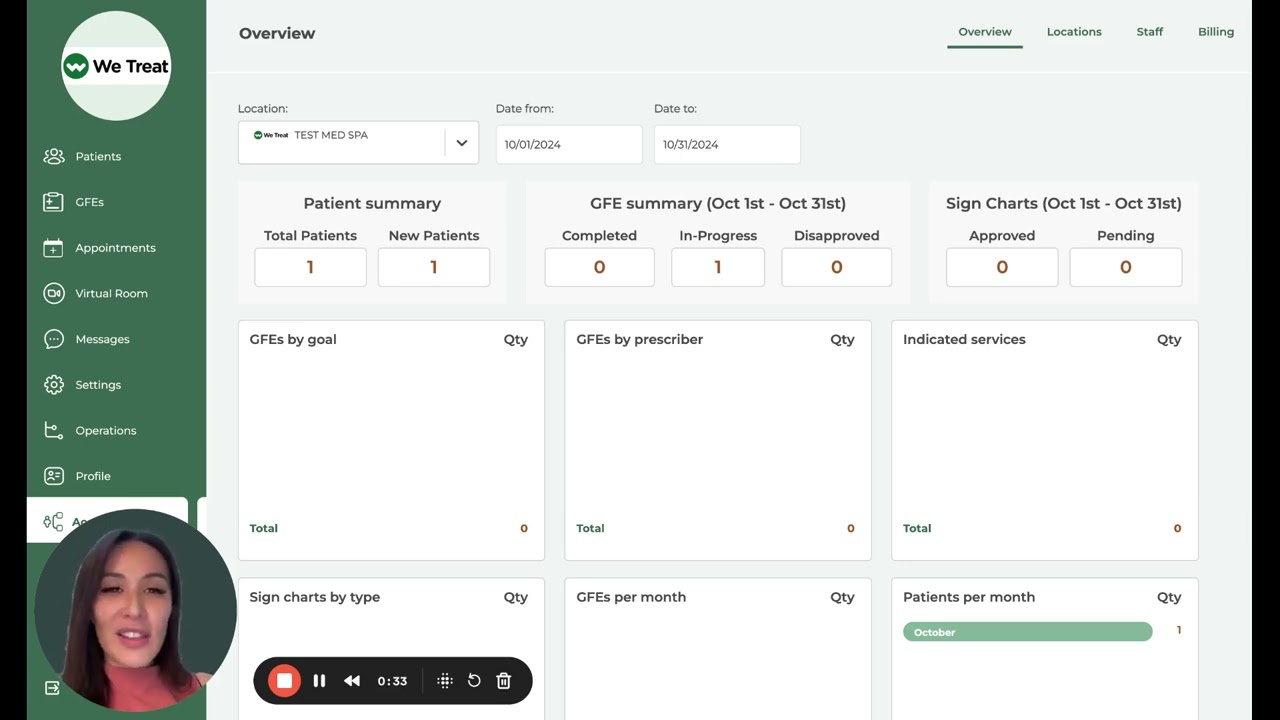Open the Appointments calendar icon

pos(54,248)
